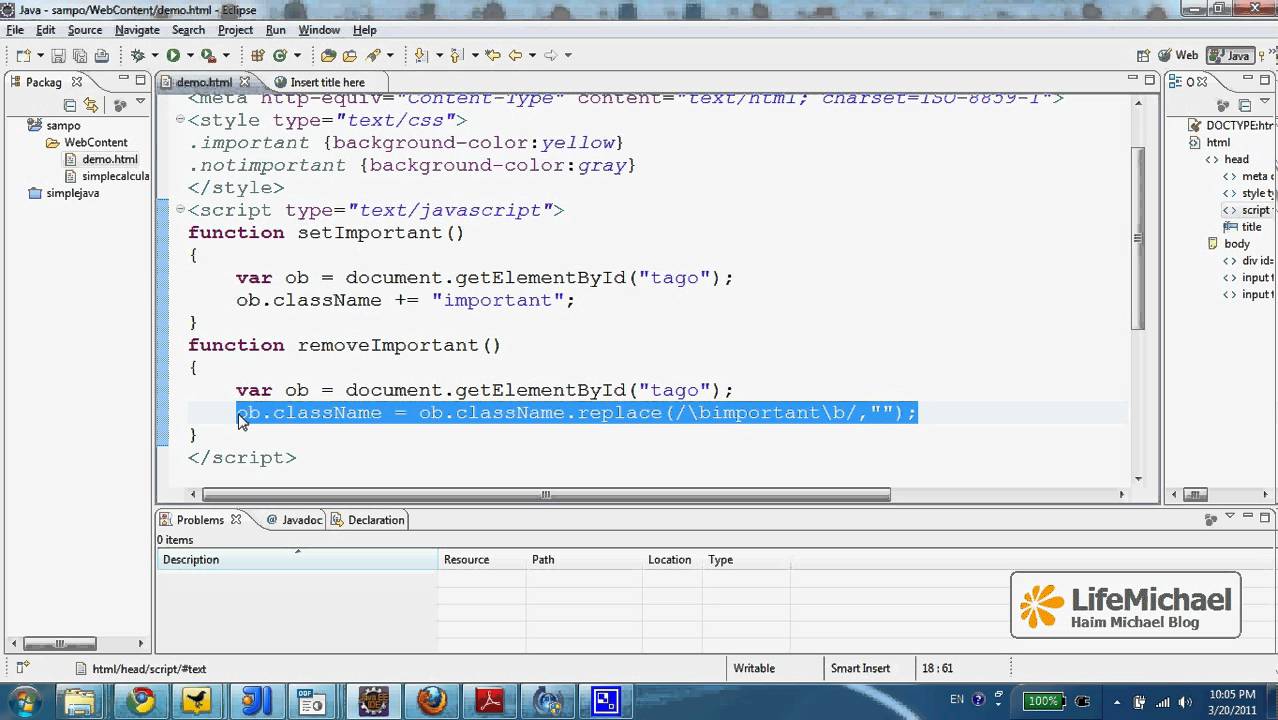Switch to the Java perspective
The height and width of the screenshot is (720, 1278).
click(x=1230, y=56)
